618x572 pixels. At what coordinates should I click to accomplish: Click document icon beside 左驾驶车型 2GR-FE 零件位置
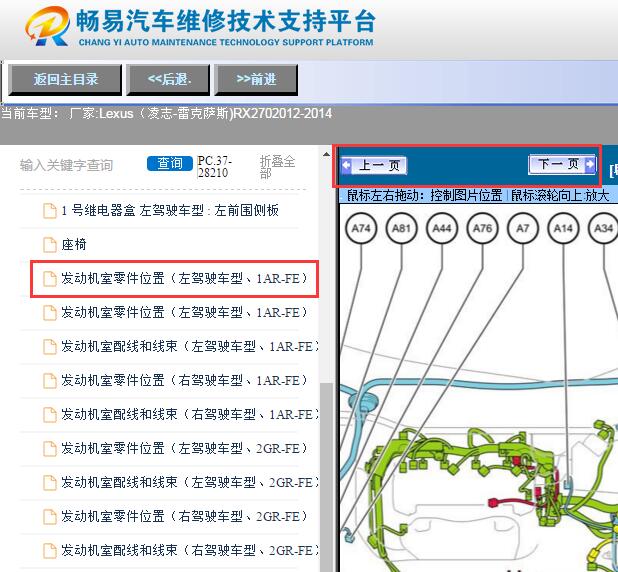coord(50,449)
